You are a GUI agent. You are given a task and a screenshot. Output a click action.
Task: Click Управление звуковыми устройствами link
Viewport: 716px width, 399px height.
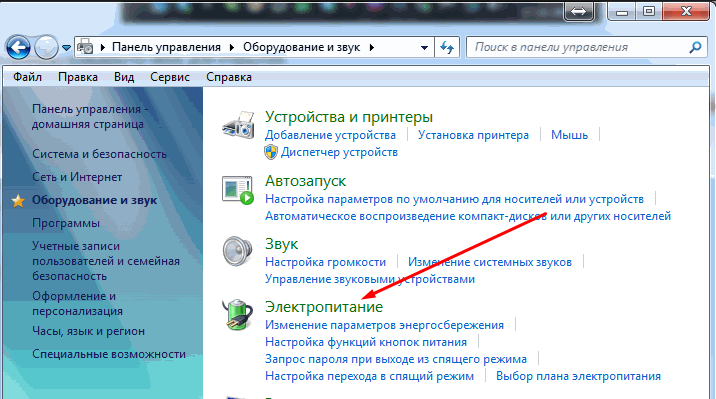click(x=370, y=279)
